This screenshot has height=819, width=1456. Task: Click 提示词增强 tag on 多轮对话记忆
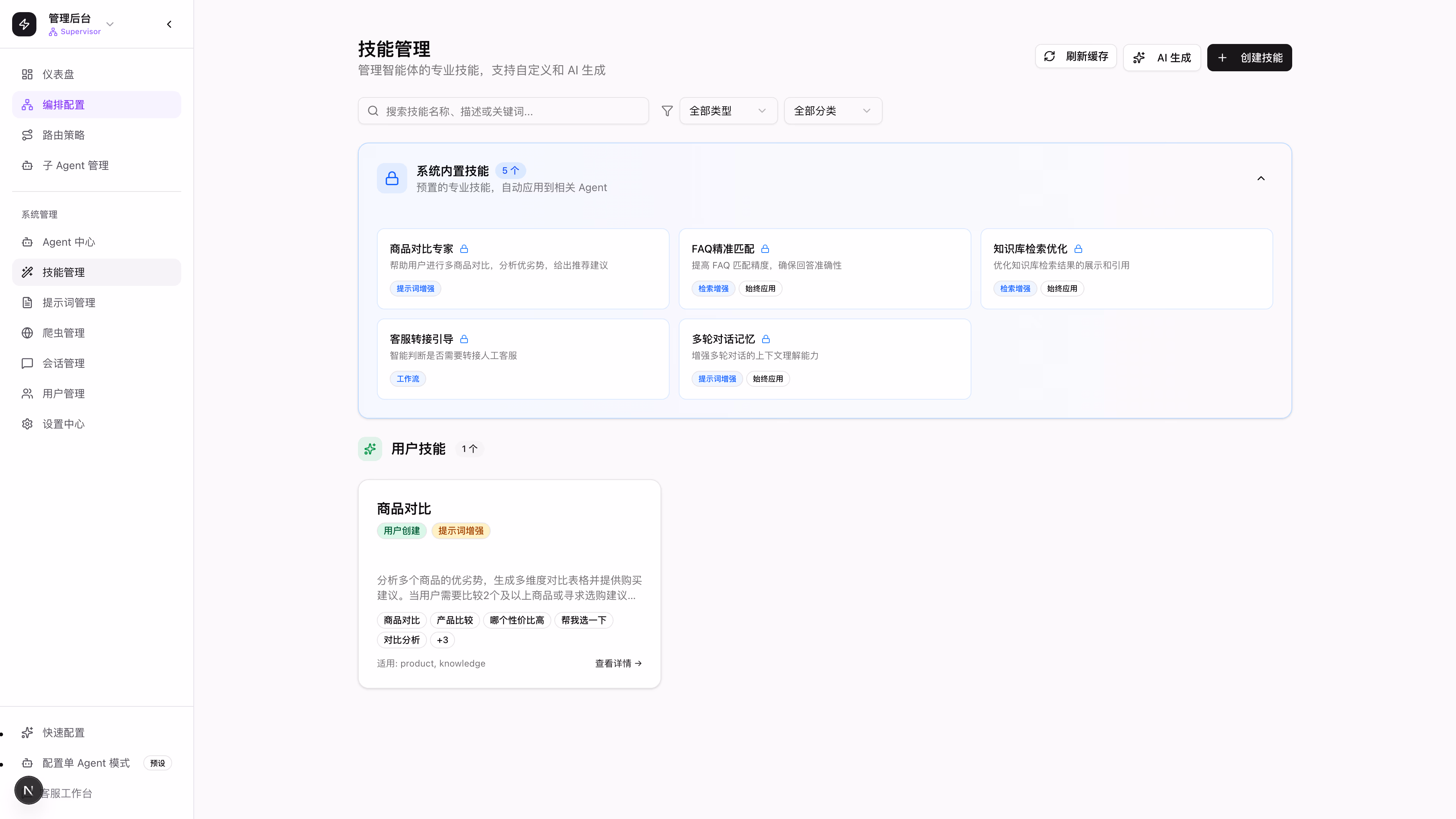[x=717, y=379]
